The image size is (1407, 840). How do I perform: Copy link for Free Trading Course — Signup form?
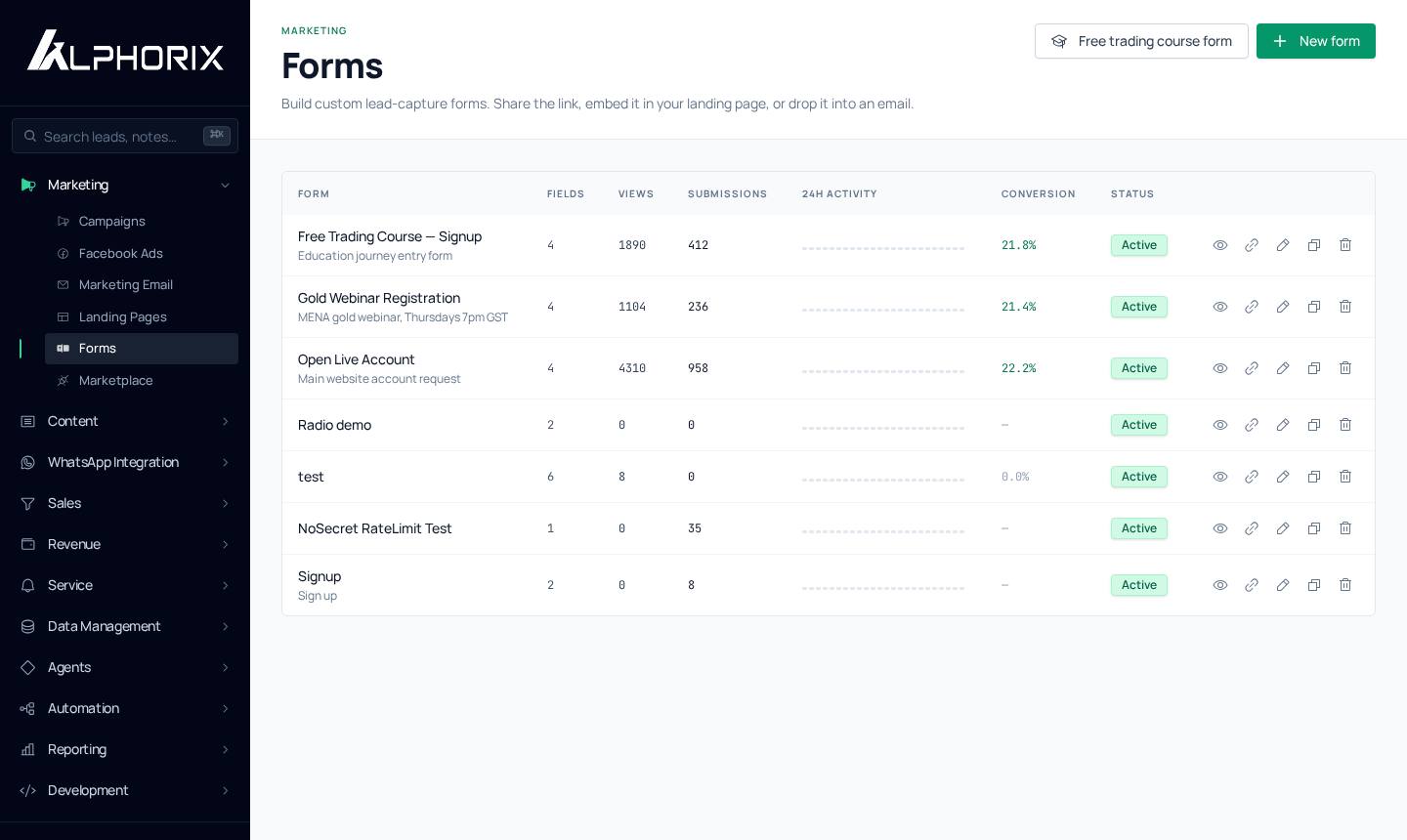pos(1252,245)
